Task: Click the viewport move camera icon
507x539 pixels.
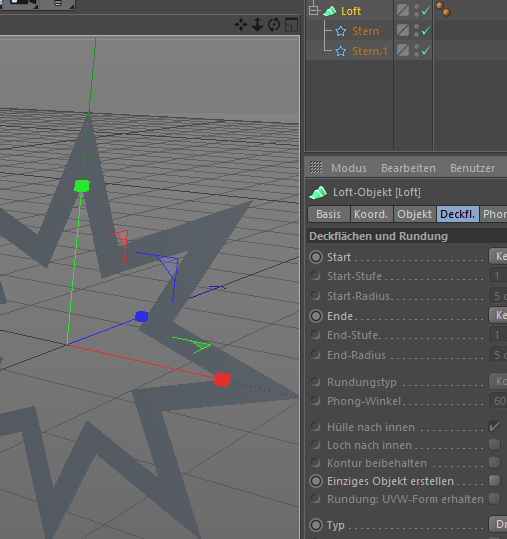Action: click(x=241, y=25)
